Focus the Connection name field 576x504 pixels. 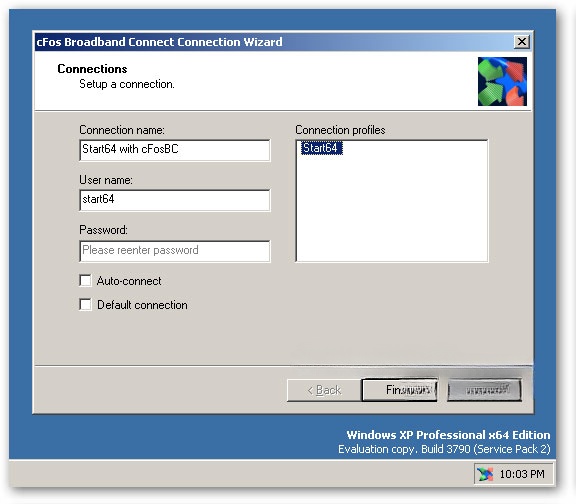tap(175, 150)
